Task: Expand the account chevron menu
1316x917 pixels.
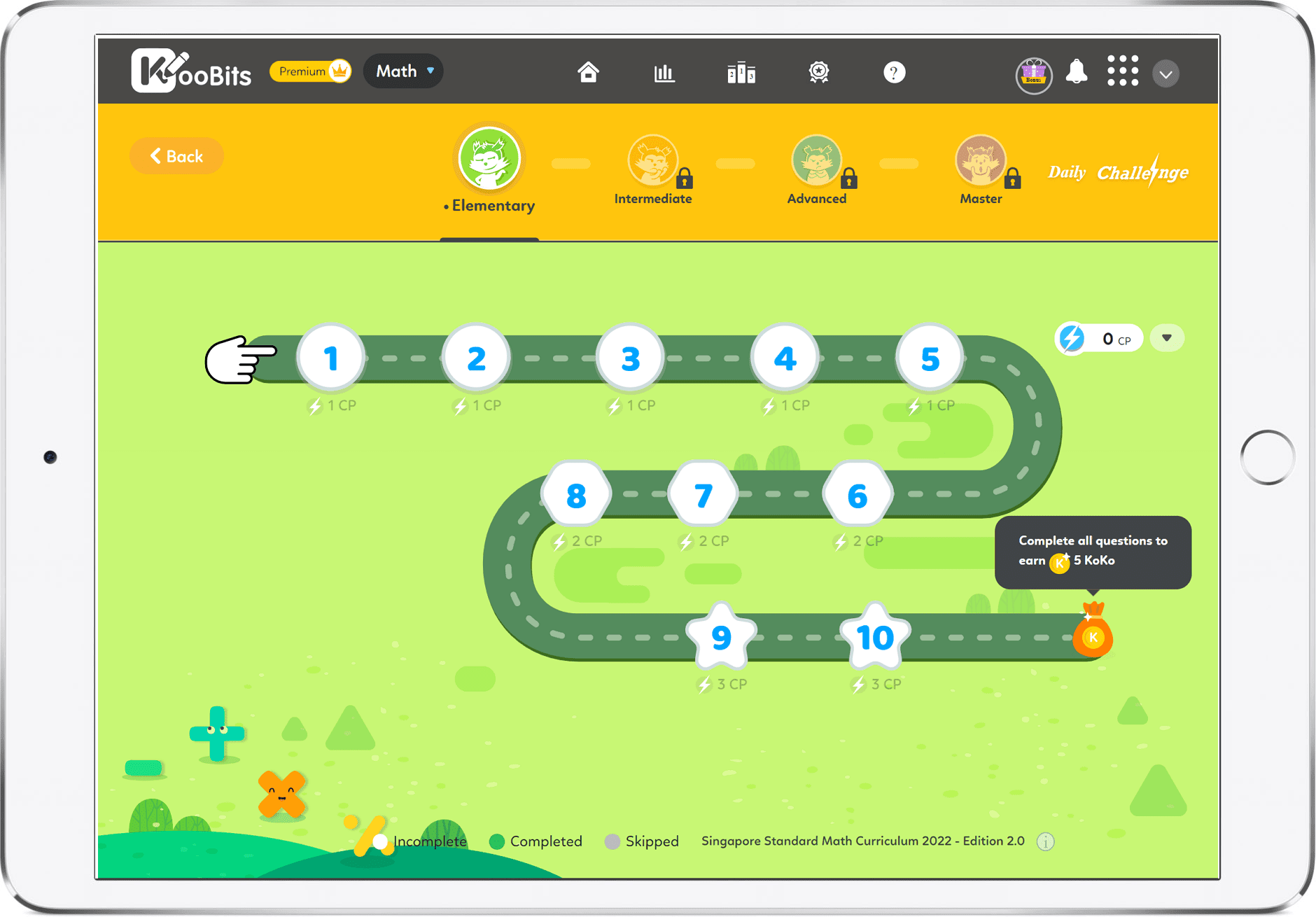Action: tap(1165, 73)
